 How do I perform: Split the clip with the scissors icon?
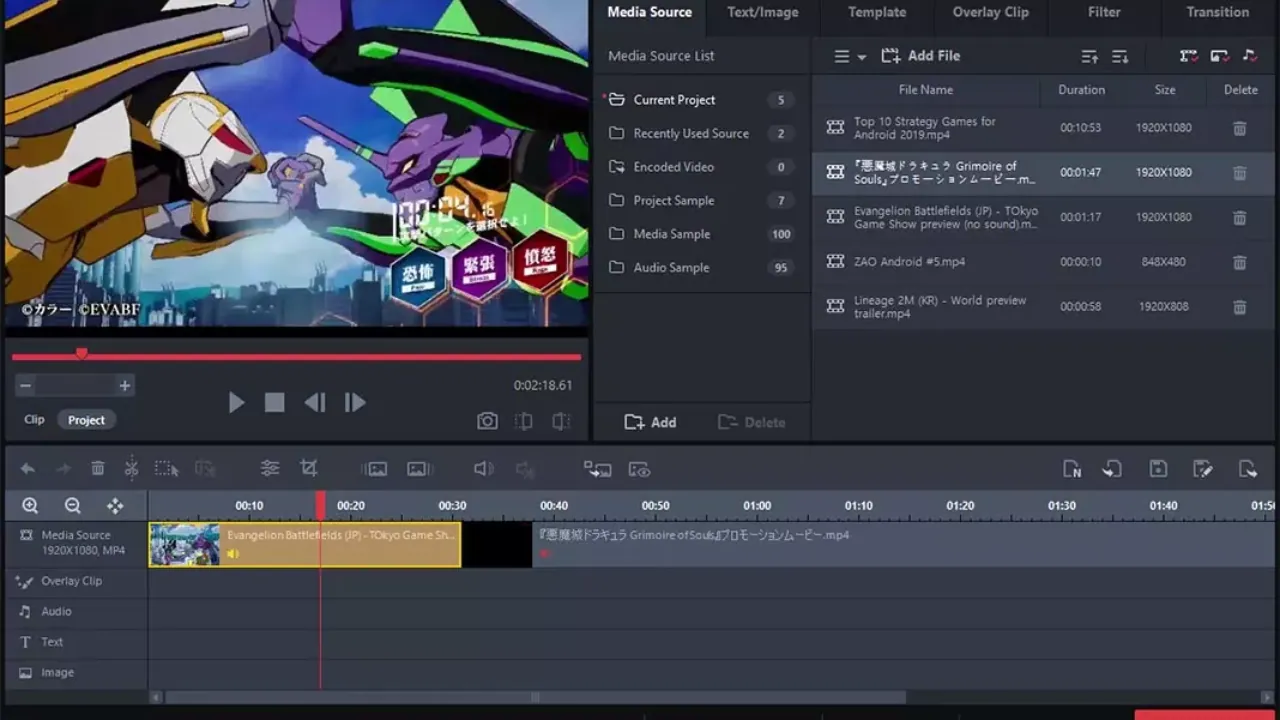pos(131,468)
